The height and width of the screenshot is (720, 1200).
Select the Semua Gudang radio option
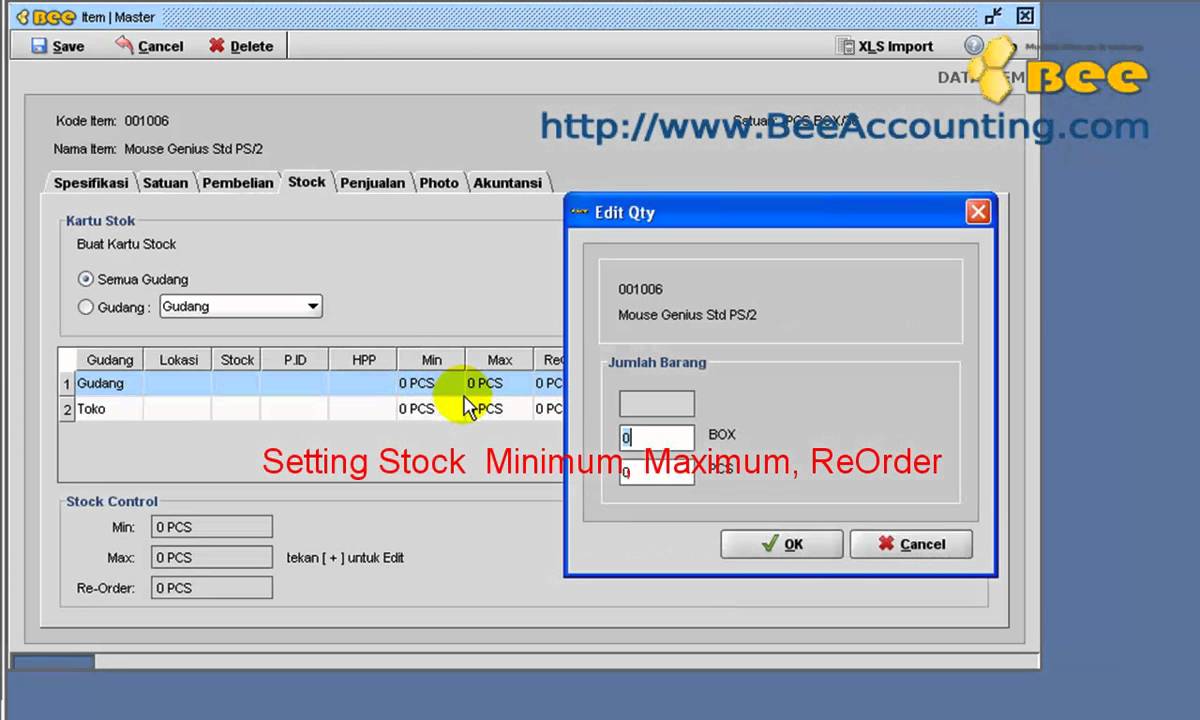(86, 279)
